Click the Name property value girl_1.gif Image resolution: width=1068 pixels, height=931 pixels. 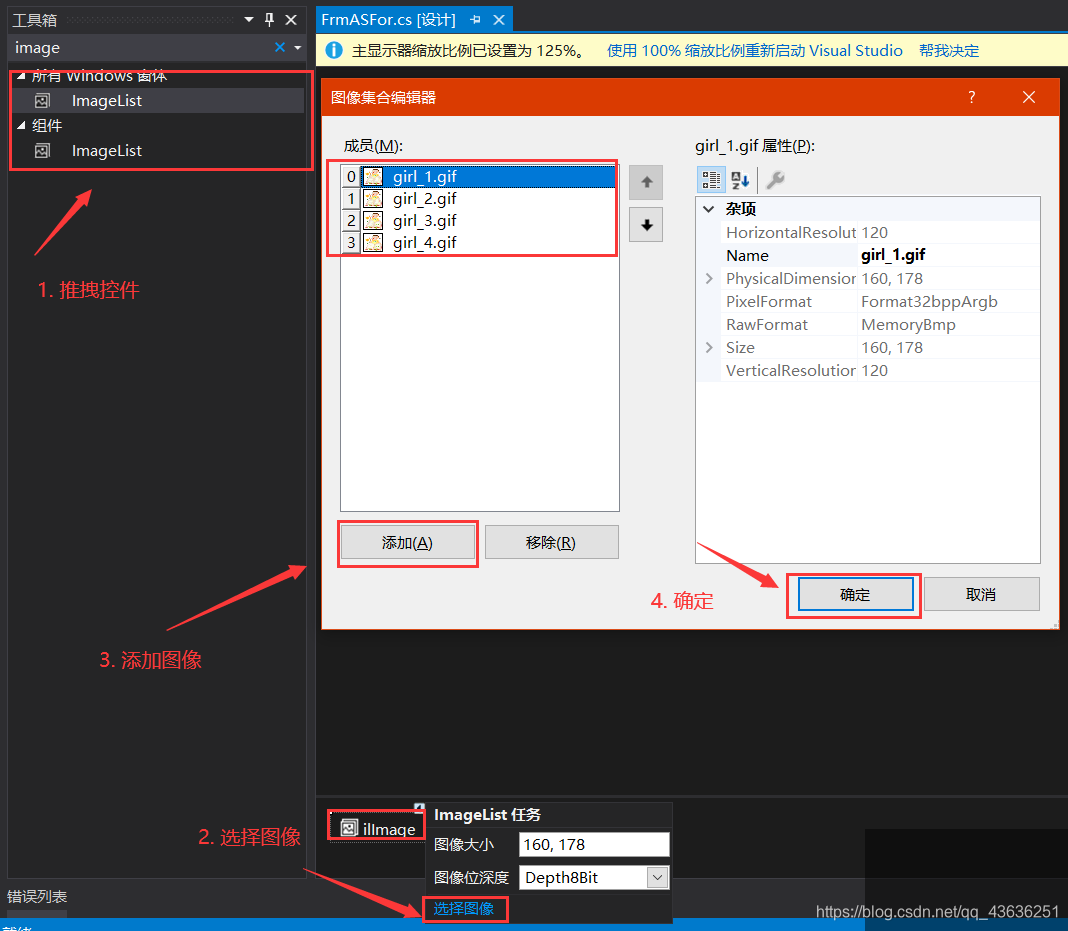click(893, 255)
